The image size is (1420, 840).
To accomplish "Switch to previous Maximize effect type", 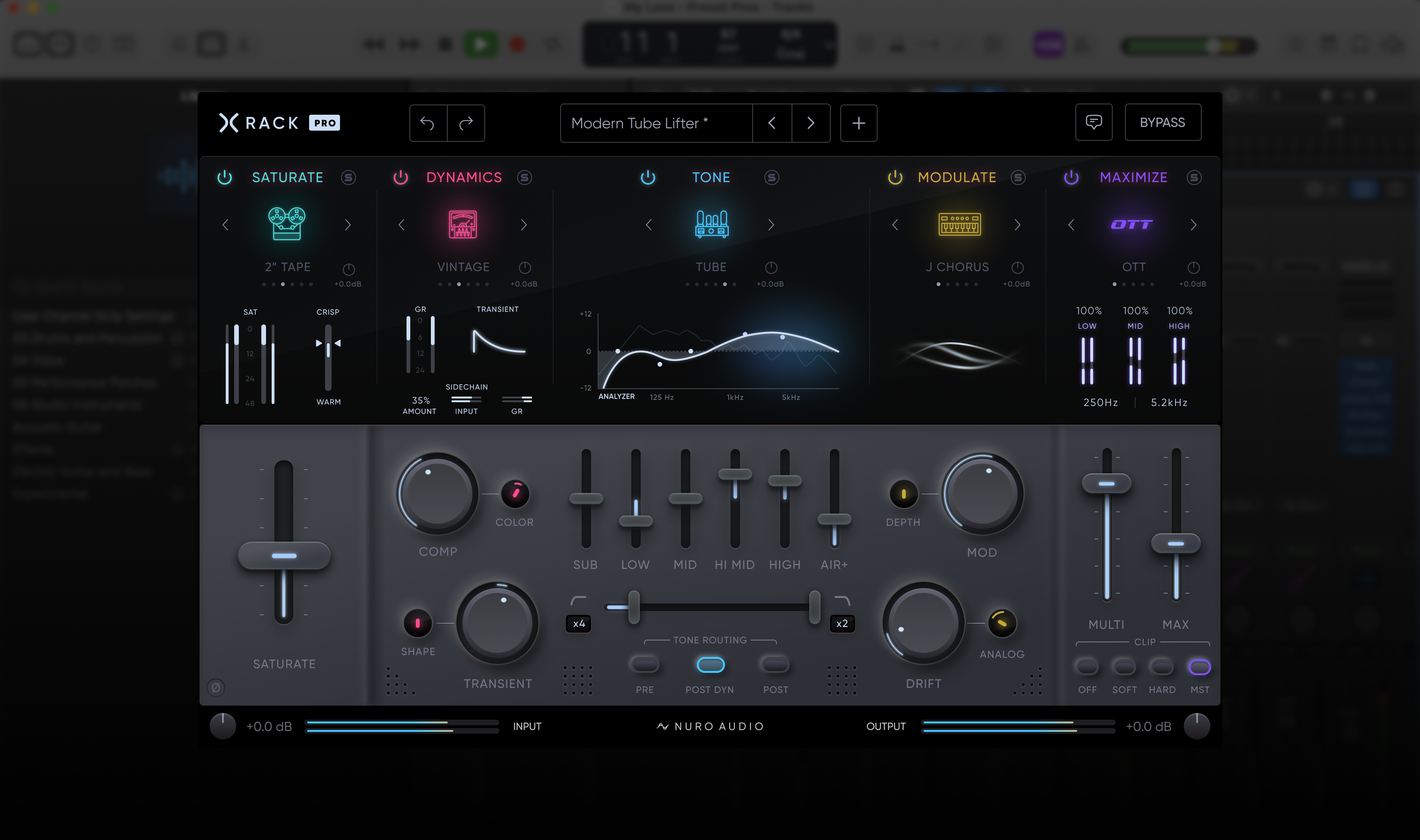I will (x=1071, y=225).
